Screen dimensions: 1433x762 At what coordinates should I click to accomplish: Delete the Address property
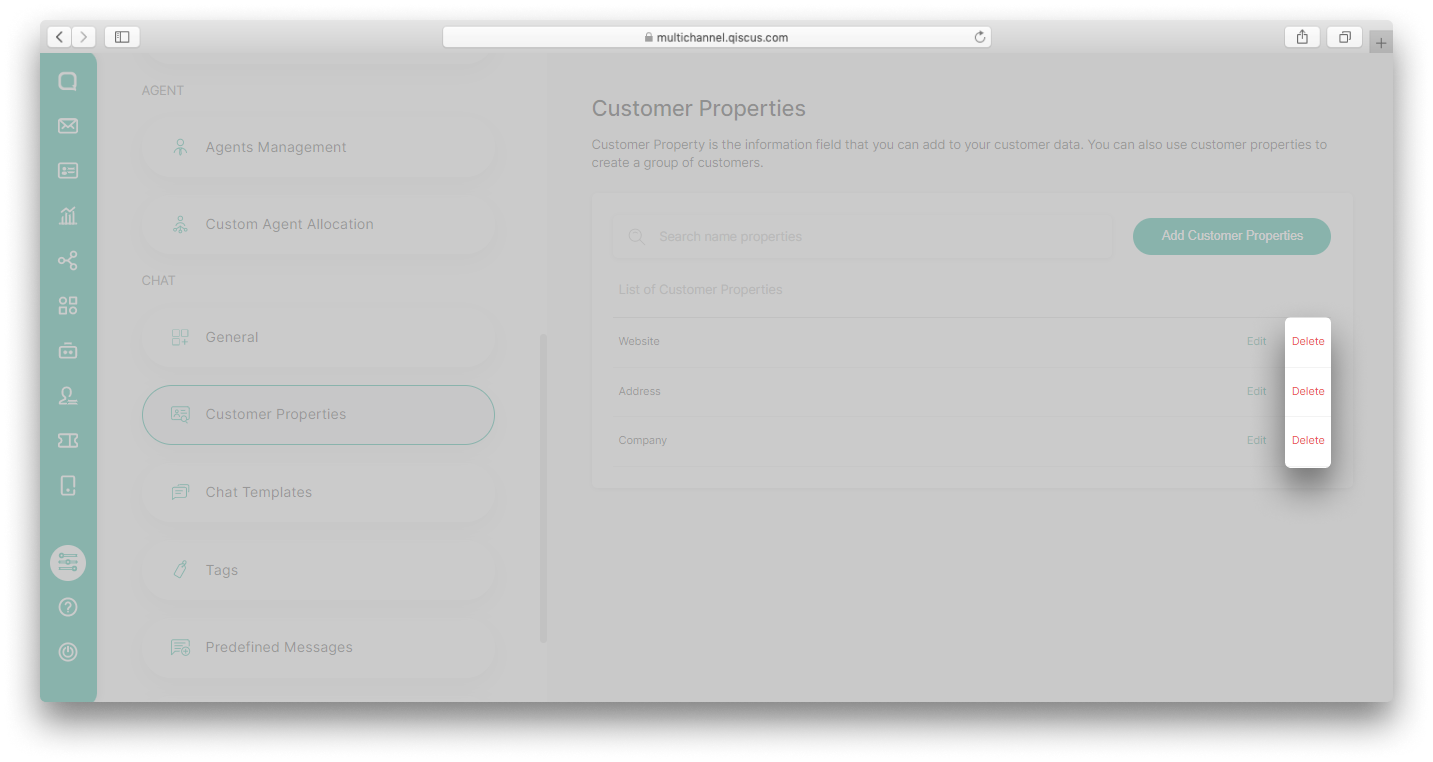[1308, 391]
